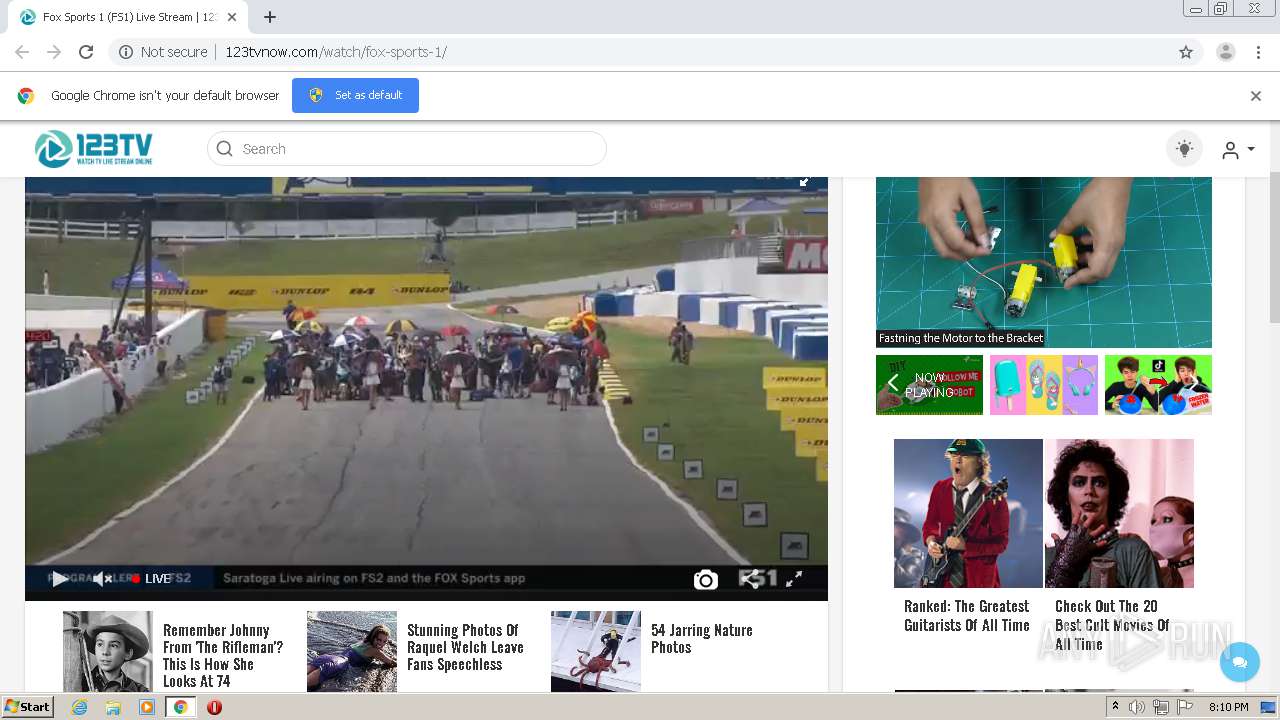Take a snapshot with camera icon

[x=706, y=579]
